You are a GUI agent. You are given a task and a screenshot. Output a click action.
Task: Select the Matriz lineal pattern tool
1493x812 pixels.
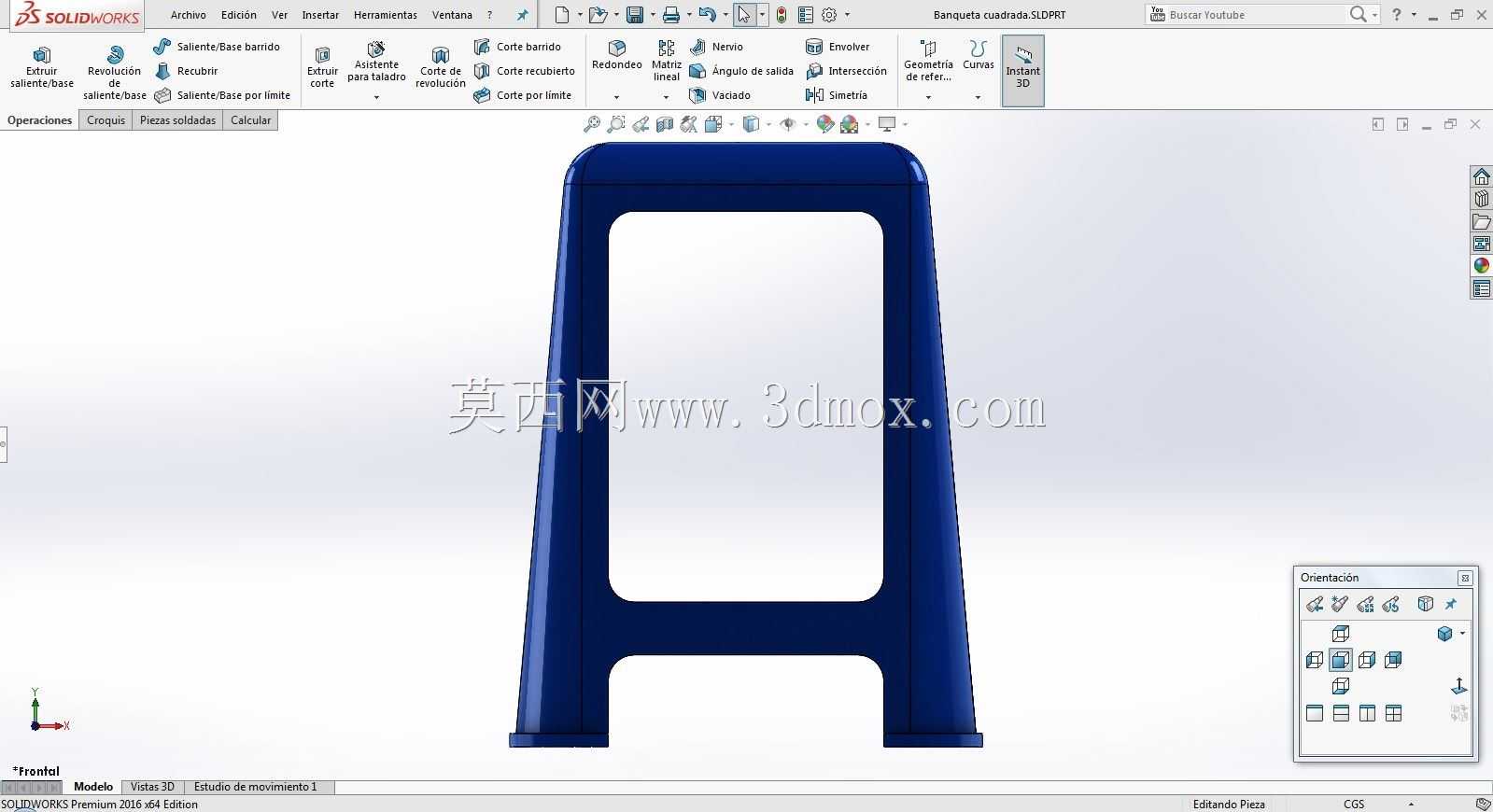pyautogui.click(x=666, y=61)
